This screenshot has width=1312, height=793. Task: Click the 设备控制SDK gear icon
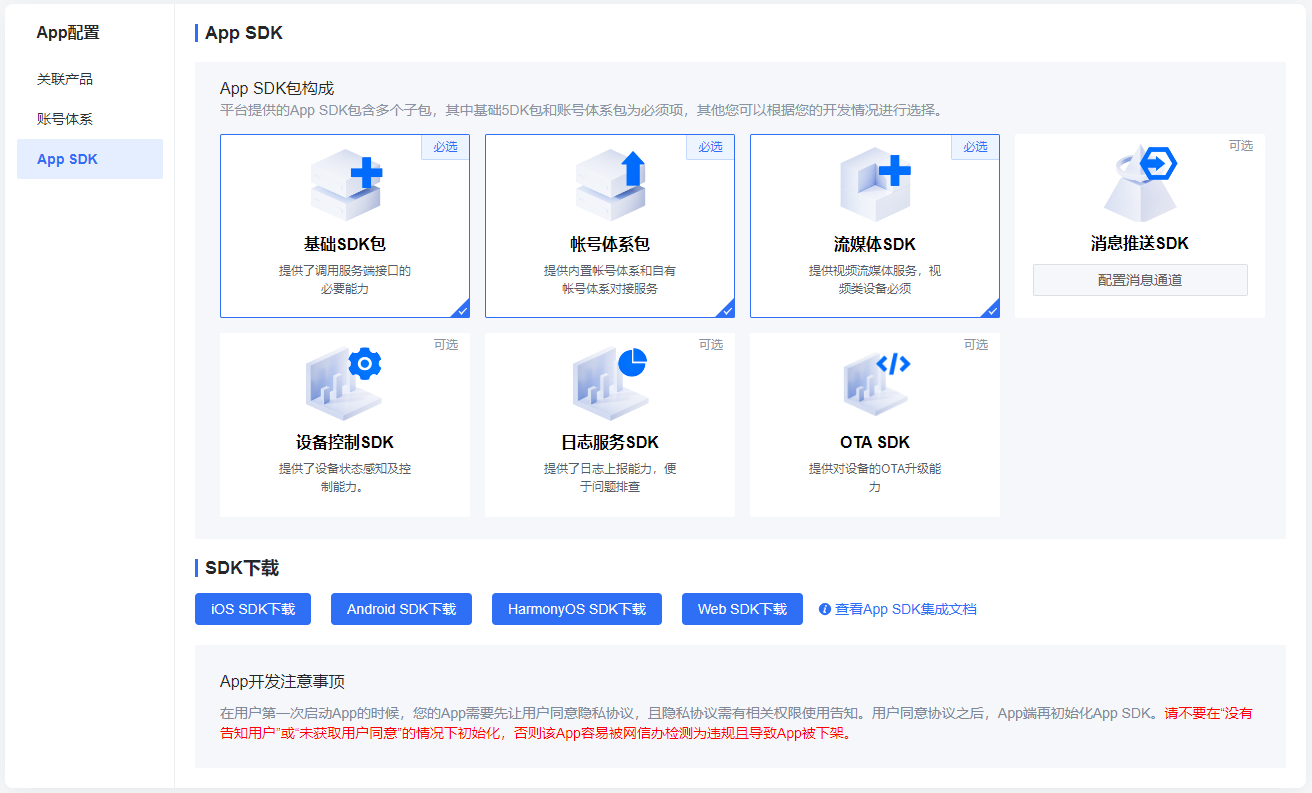344,383
